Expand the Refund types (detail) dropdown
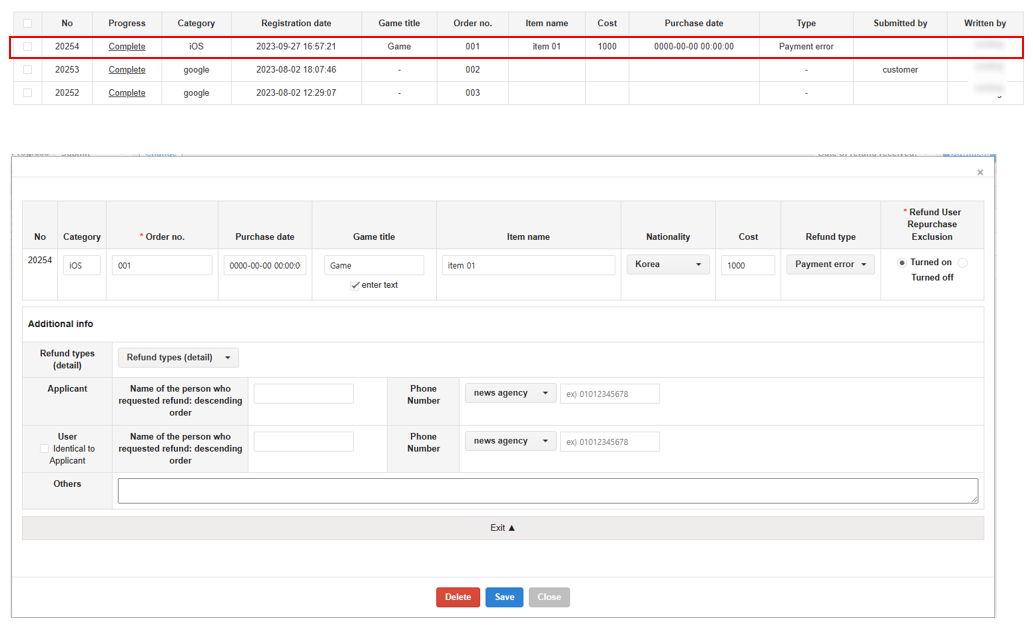The width and height of the screenshot is (1033, 633). click(x=177, y=357)
